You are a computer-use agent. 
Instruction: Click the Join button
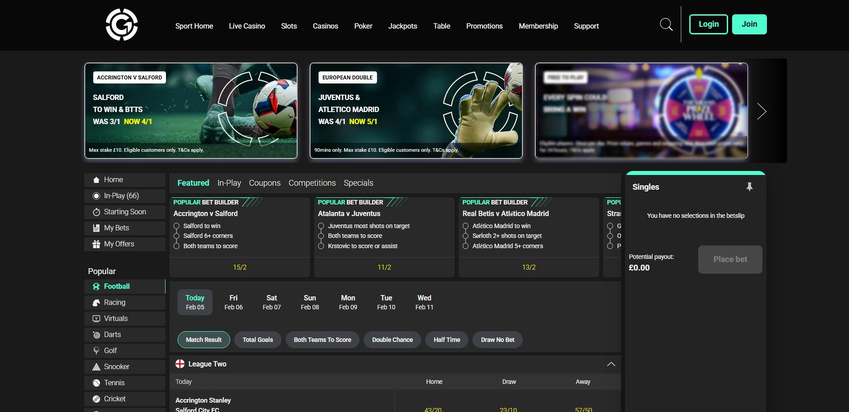(x=749, y=24)
